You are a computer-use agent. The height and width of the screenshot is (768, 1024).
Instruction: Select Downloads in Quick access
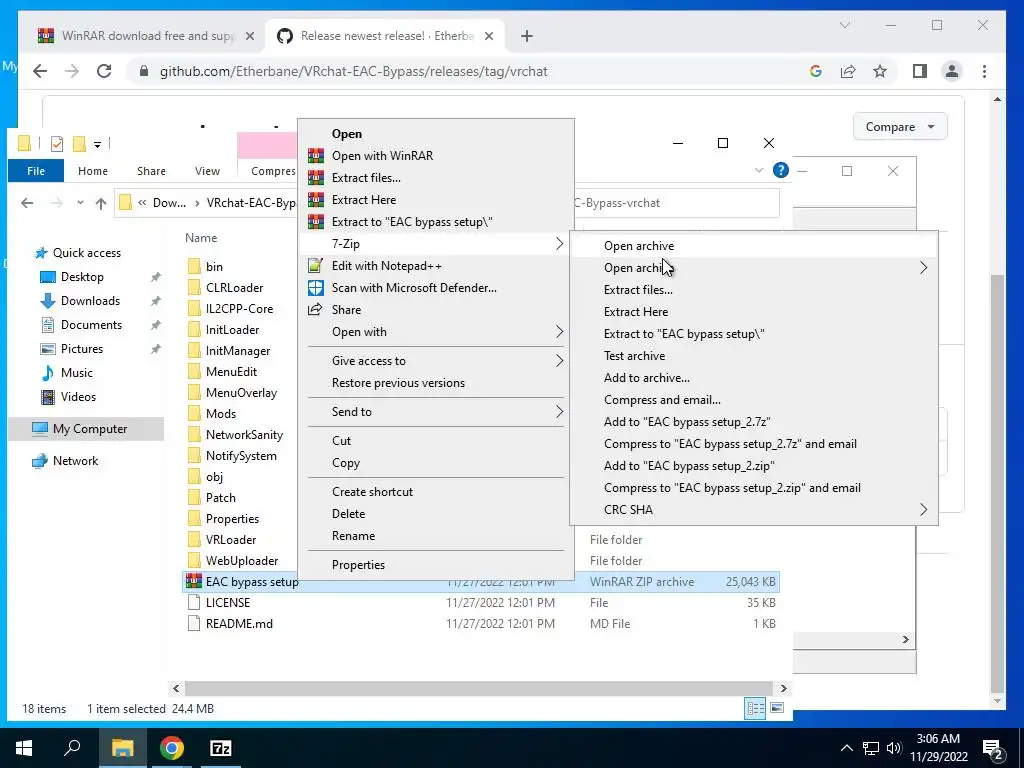[x=90, y=301]
